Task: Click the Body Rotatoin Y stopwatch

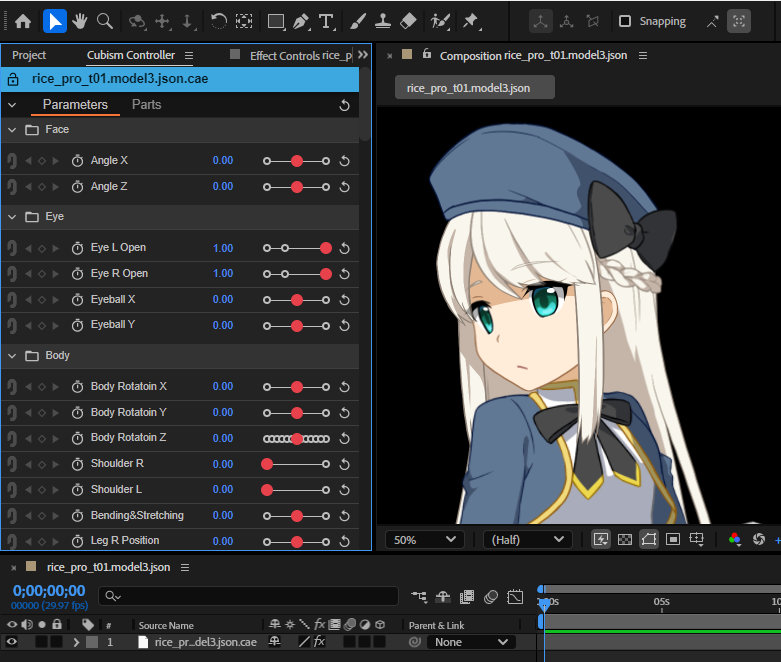Action: pos(77,413)
